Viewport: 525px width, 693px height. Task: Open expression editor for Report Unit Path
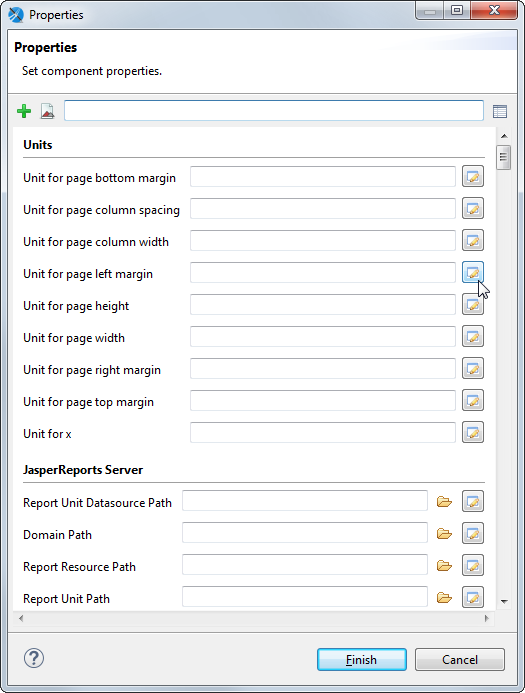[473, 597]
